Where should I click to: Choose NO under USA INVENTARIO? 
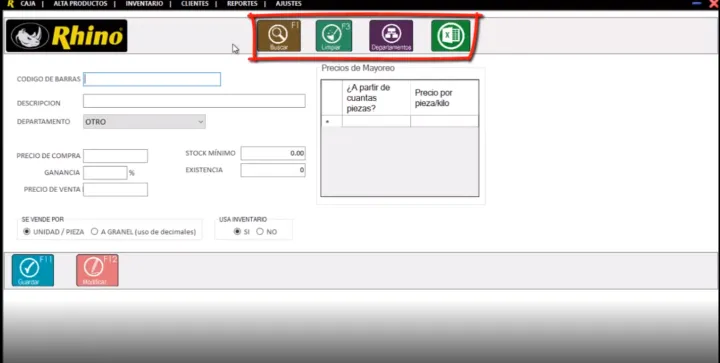[260, 232]
